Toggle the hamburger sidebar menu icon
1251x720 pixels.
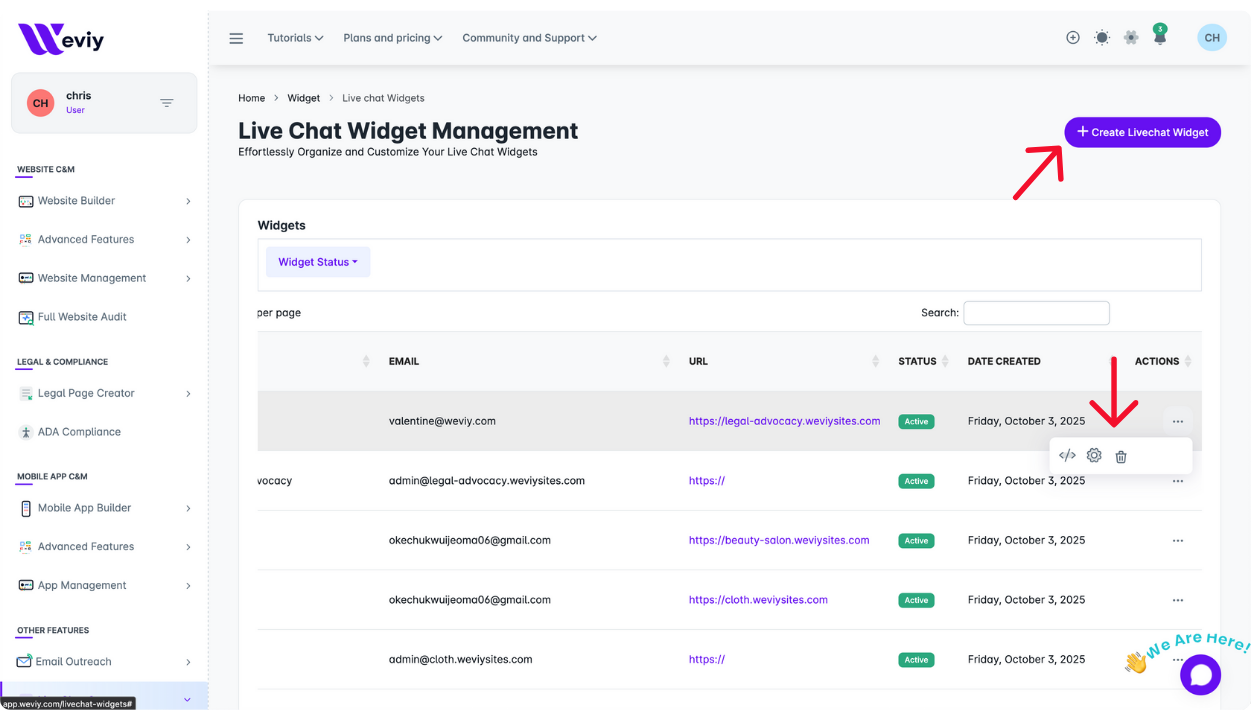click(236, 38)
